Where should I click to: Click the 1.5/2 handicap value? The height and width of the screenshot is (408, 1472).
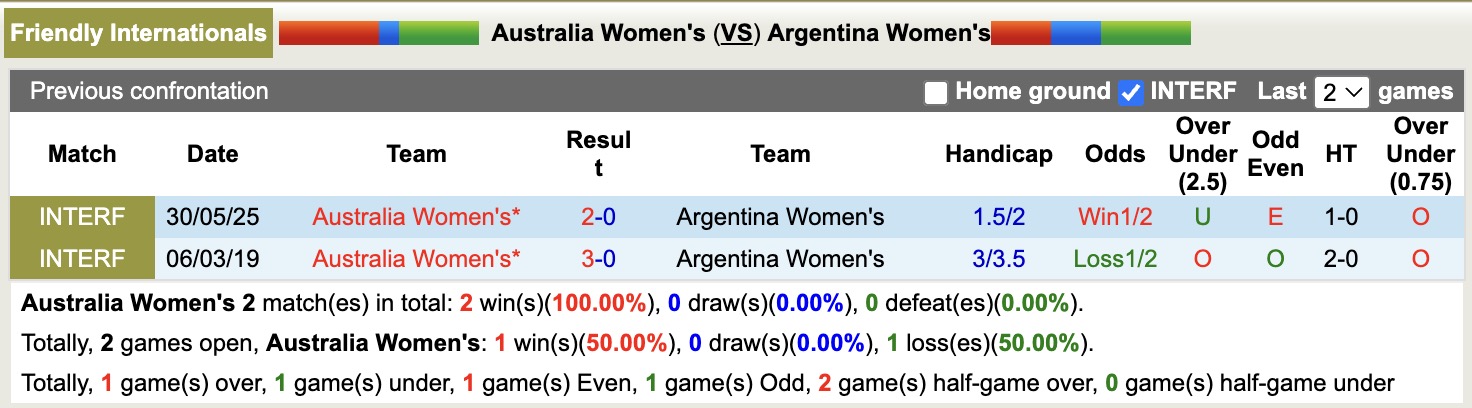(x=998, y=217)
